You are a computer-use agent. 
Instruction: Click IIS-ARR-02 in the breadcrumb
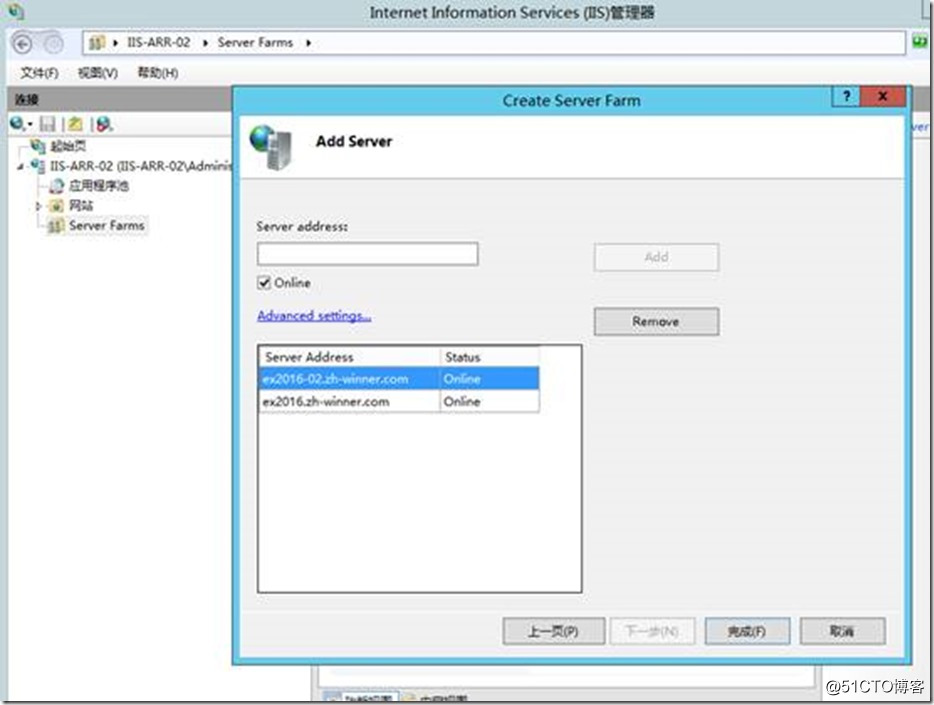pyautogui.click(x=158, y=43)
